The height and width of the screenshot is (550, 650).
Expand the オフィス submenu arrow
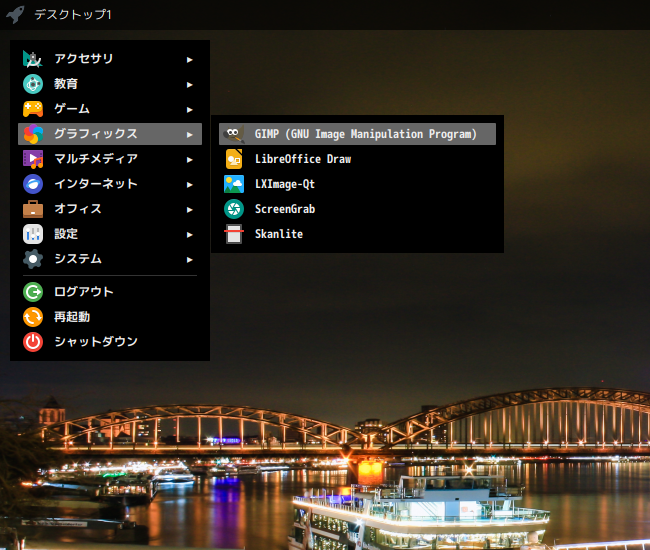[x=189, y=210]
